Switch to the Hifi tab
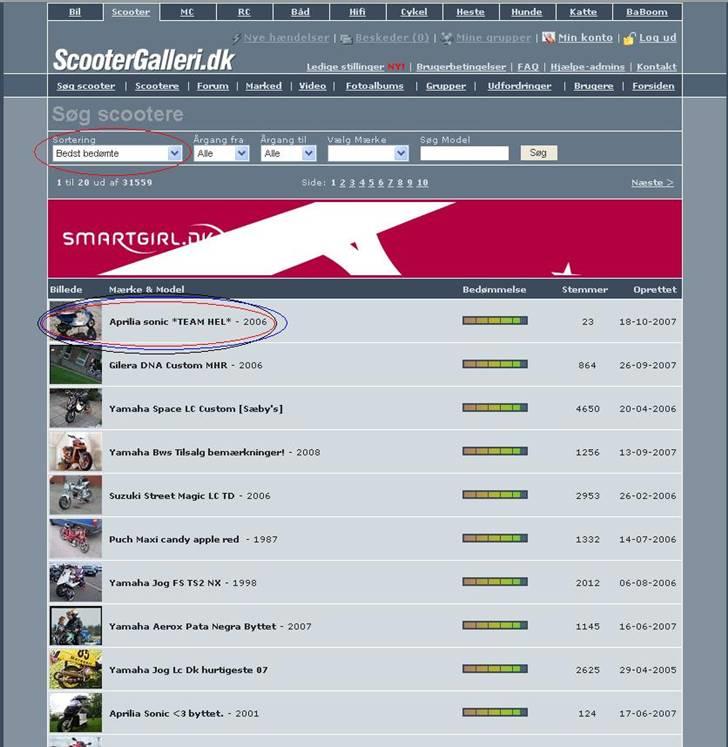The width and height of the screenshot is (728, 747). (x=356, y=12)
